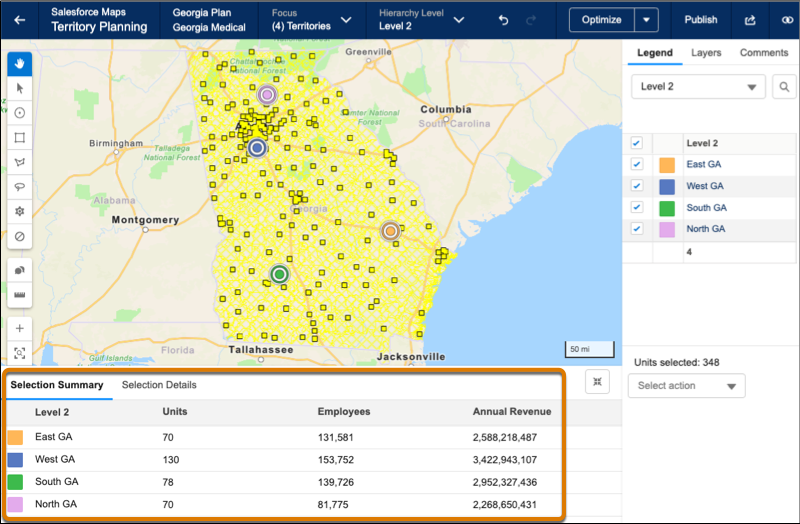Open the Selection Summary tab
800x524 pixels.
point(57,385)
